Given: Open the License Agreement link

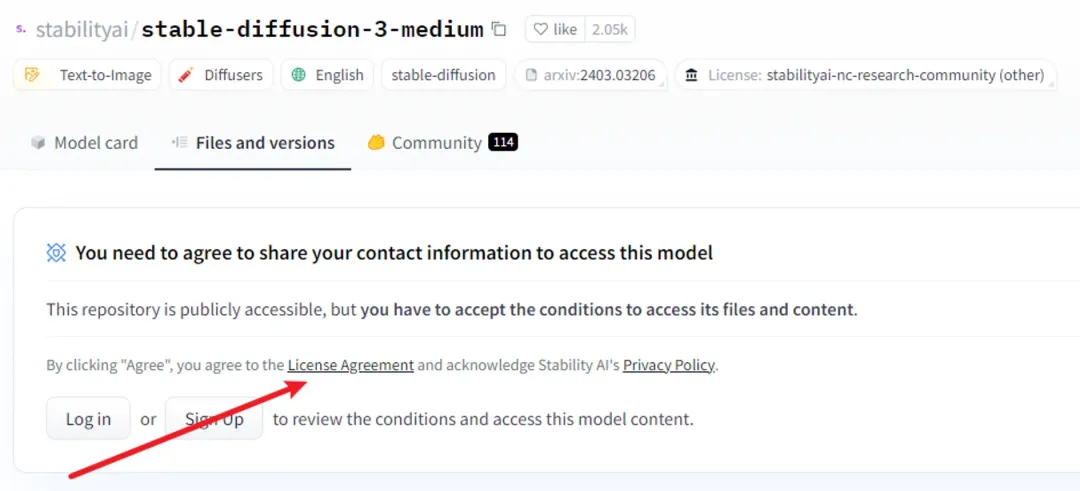Looking at the screenshot, I should [x=350, y=365].
